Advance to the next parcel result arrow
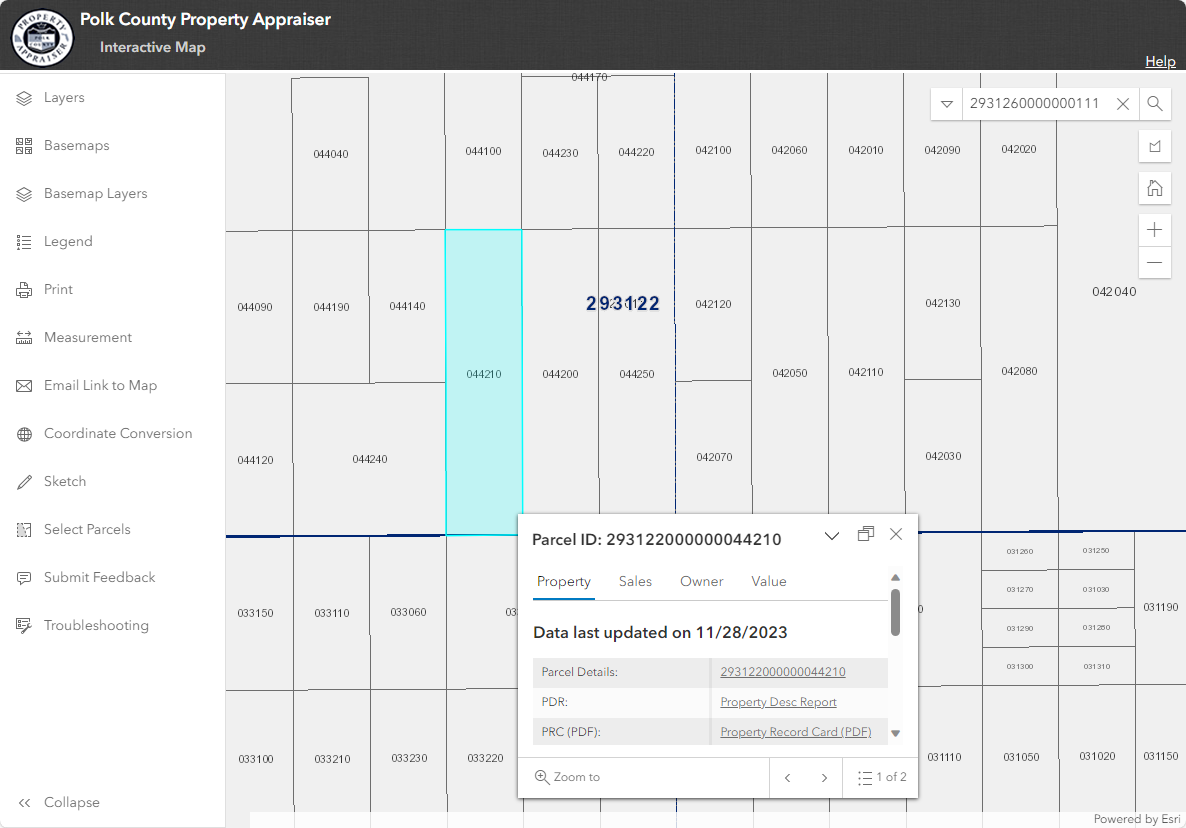The image size is (1186, 828). tap(823, 777)
